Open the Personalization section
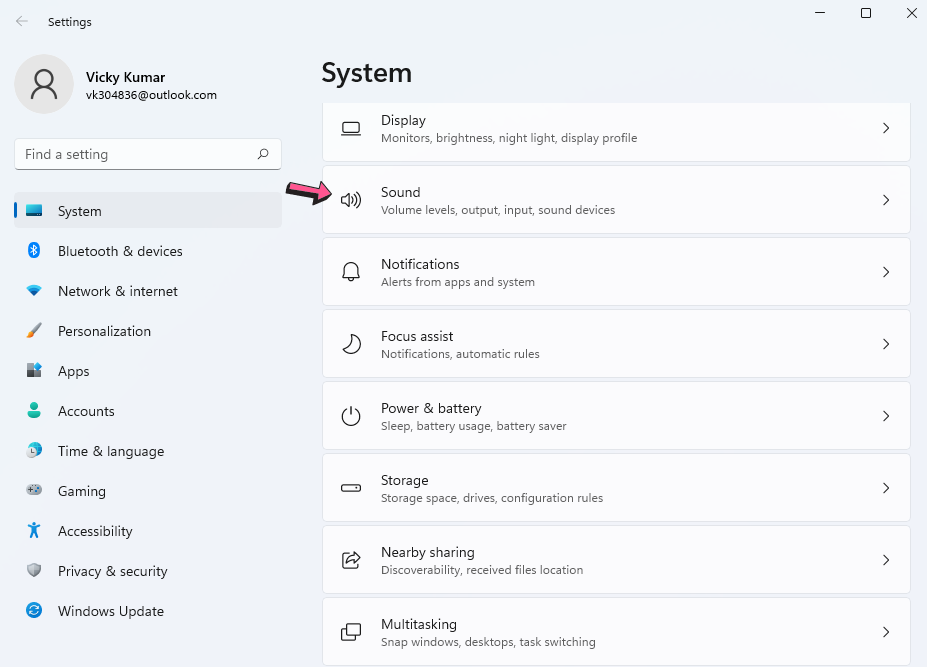Screen dimensions: 927x667 (x=148, y=331)
